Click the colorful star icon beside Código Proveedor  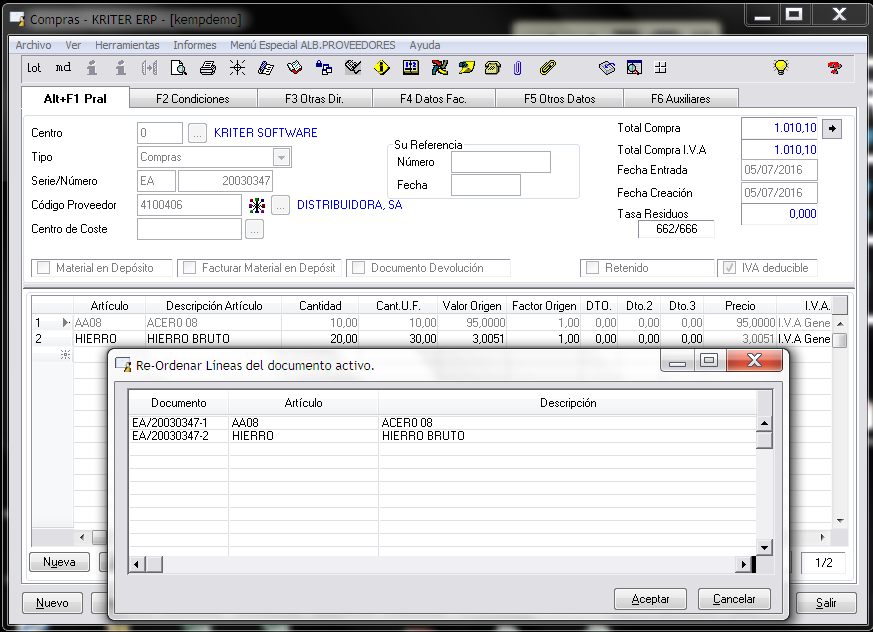point(257,205)
